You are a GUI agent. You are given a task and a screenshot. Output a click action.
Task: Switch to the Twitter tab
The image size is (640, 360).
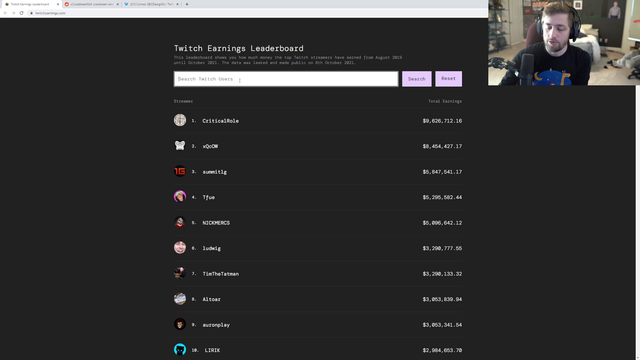151,4
